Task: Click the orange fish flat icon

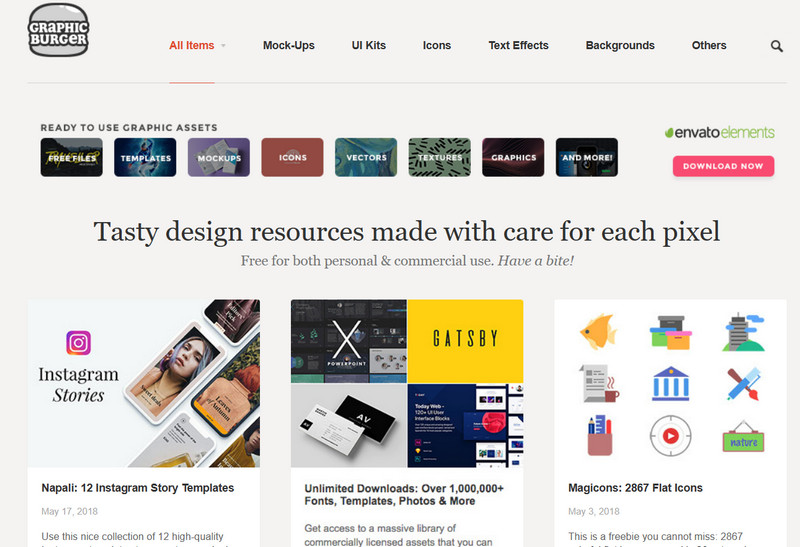Action: pyautogui.click(x=598, y=331)
